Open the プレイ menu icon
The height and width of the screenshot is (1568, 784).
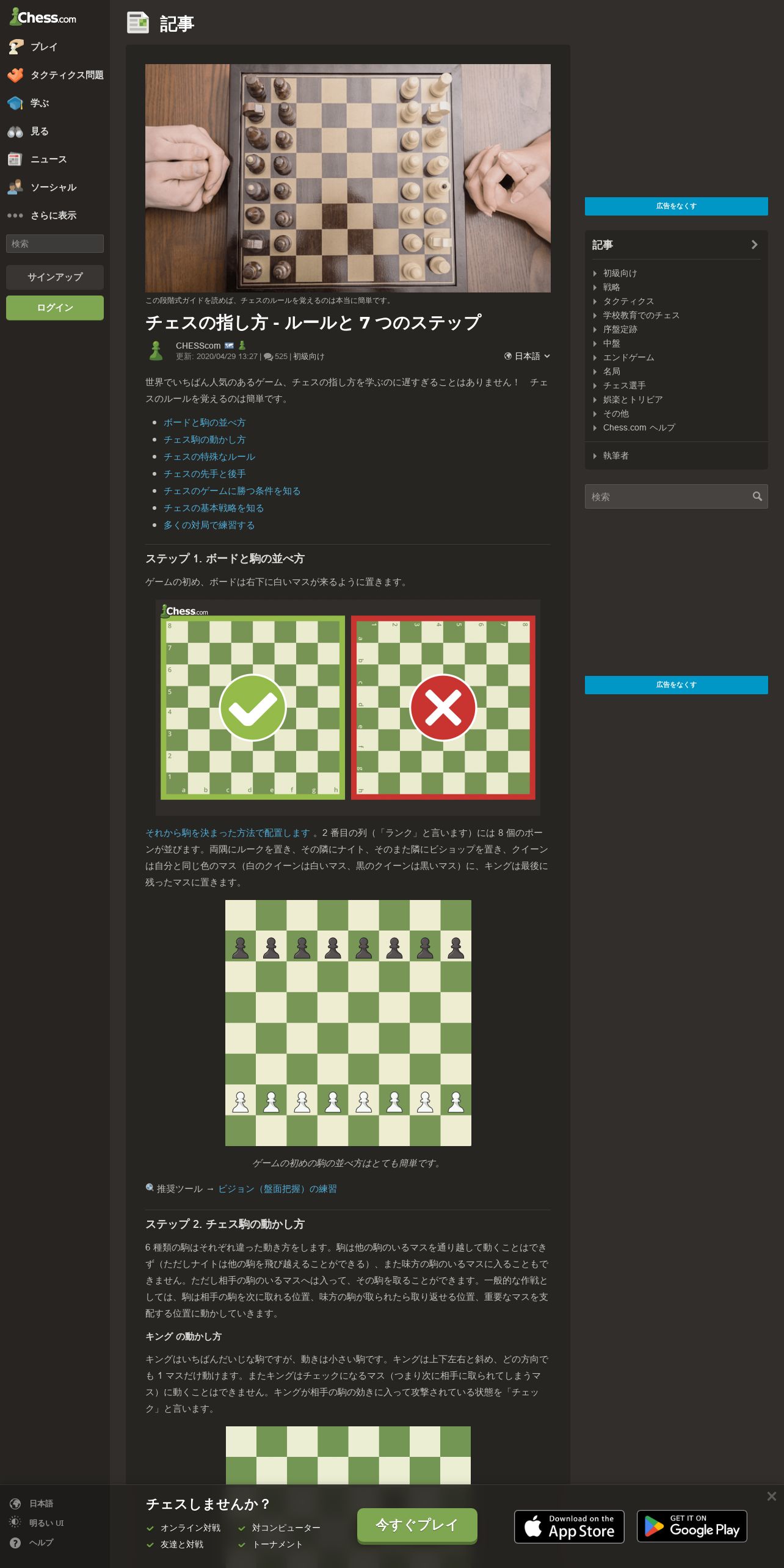tap(16, 47)
